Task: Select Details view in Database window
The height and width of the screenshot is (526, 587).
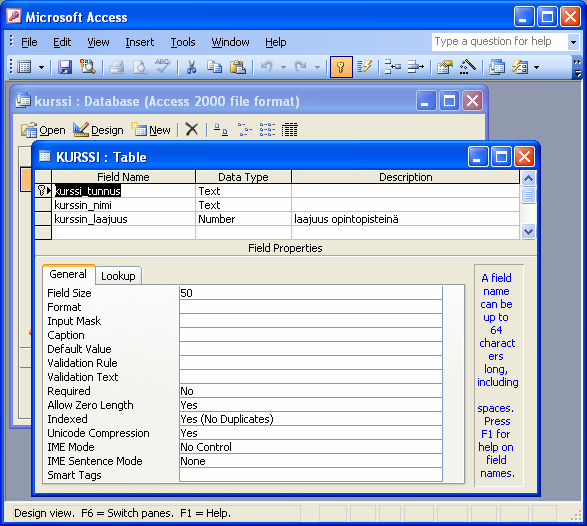Action: click(290, 130)
